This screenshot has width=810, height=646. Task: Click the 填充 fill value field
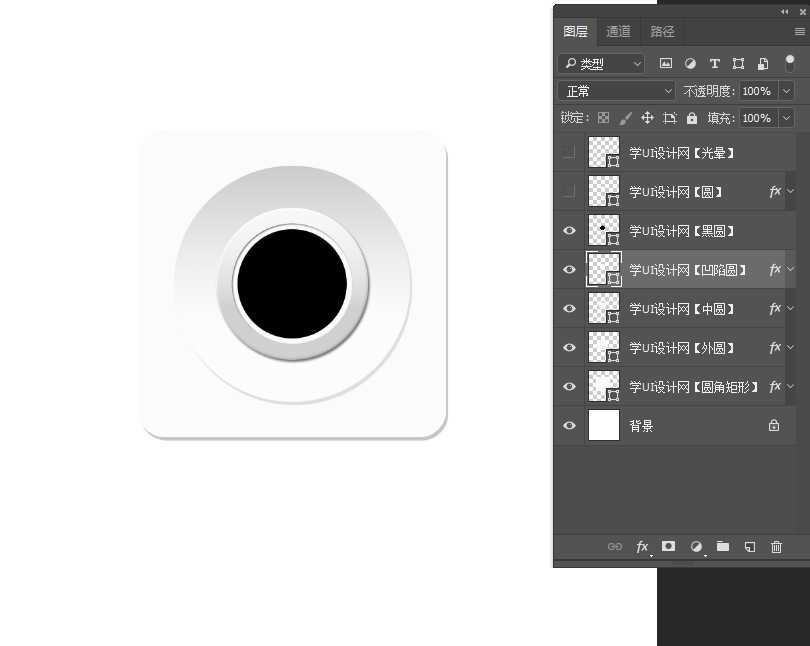(756, 118)
